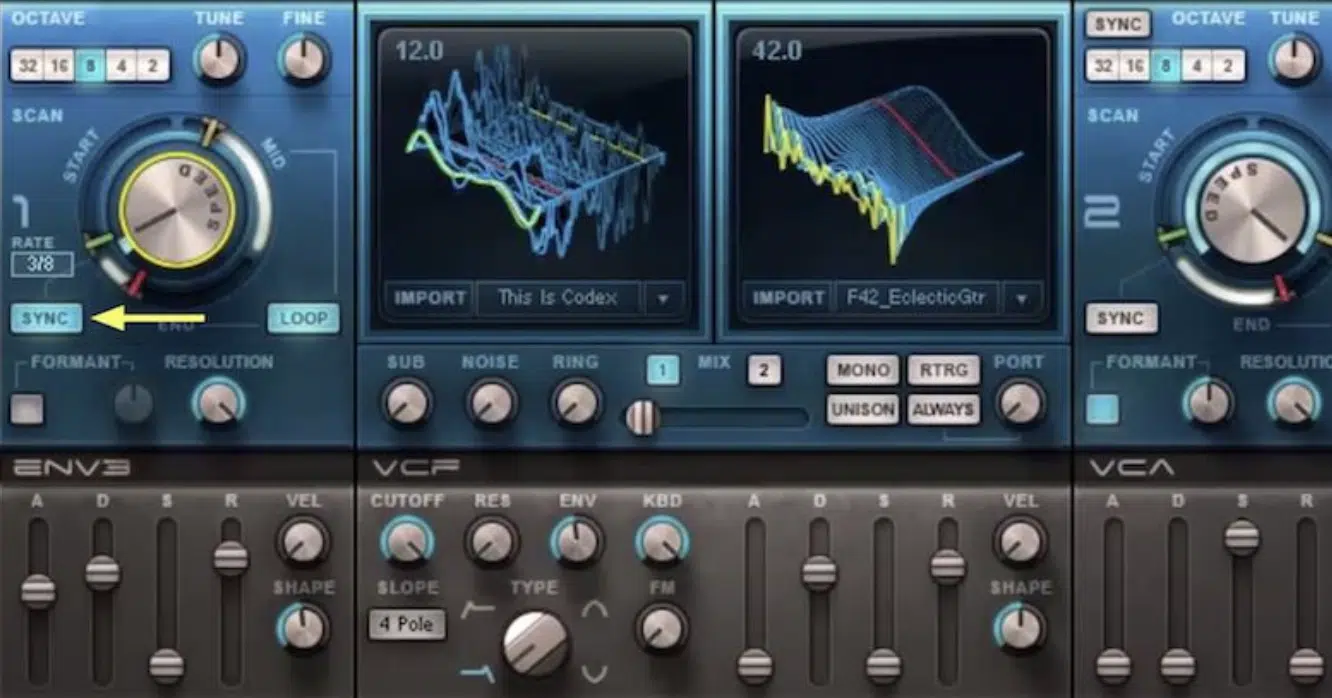Turn on UNISON mode
The image size is (1332, 698).
pos(862,409)
